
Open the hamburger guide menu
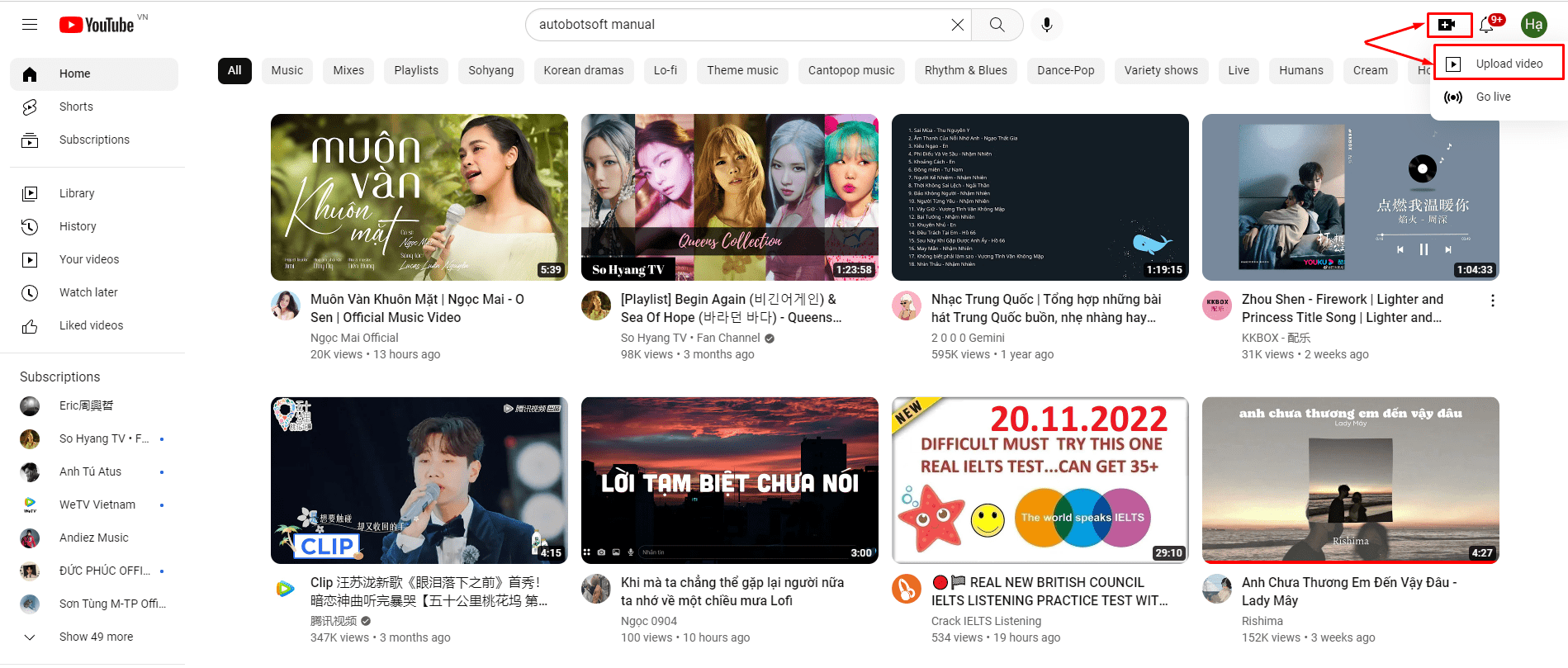point(30,25)
